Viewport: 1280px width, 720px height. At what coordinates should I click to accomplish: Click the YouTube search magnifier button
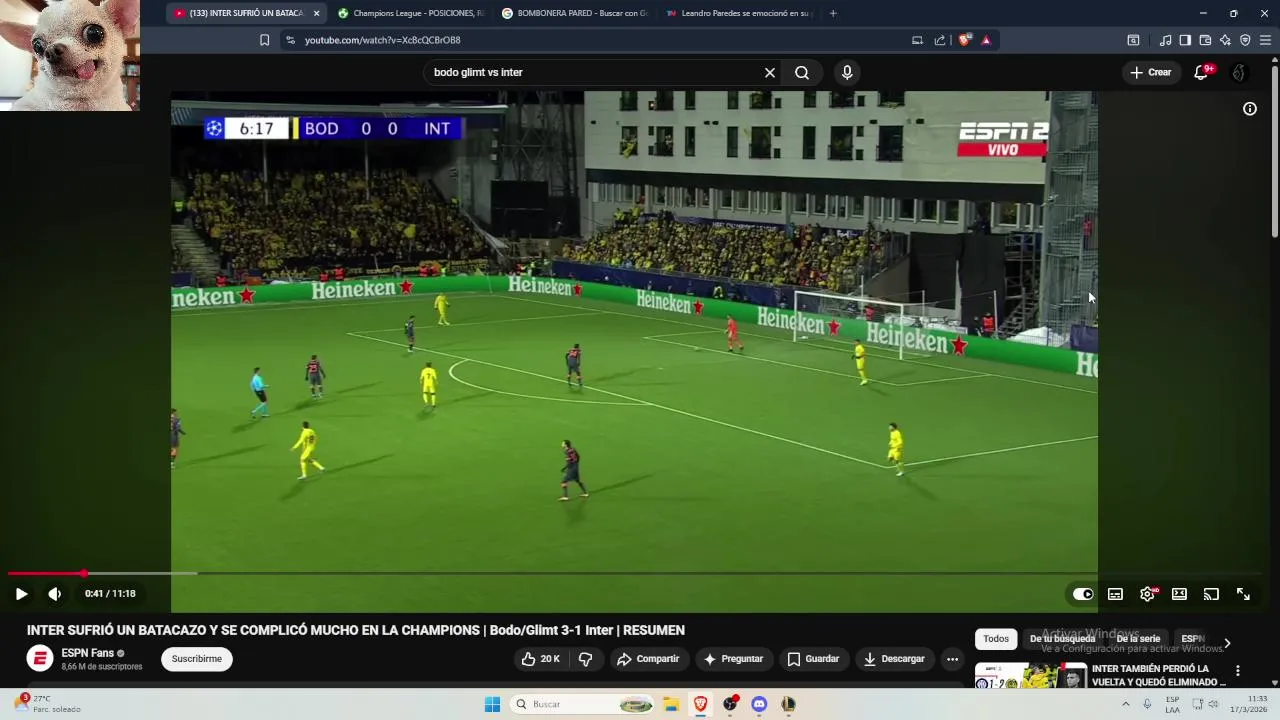click(802, 72)
